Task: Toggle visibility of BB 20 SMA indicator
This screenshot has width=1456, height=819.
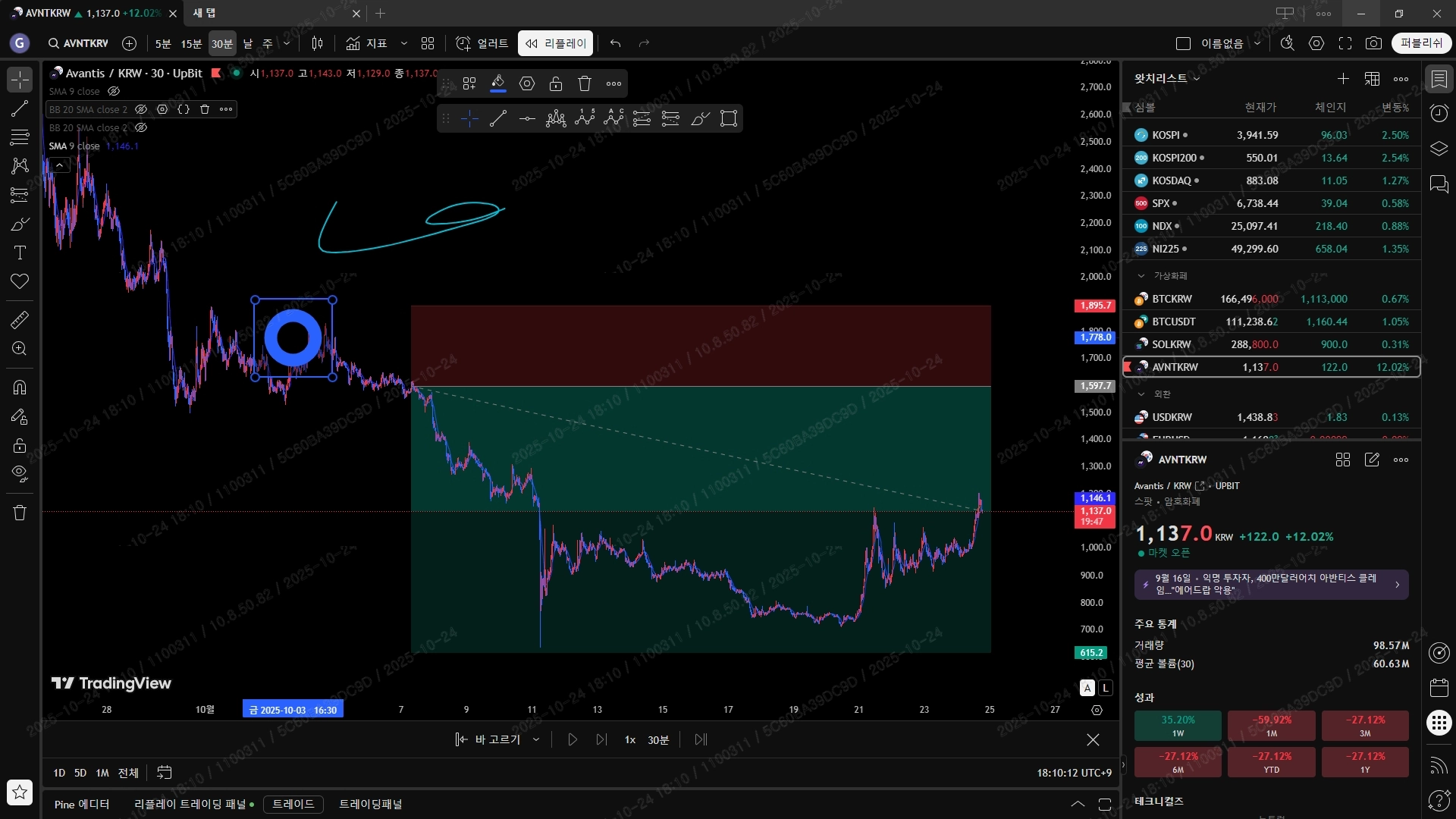Action: coord(141,109)
